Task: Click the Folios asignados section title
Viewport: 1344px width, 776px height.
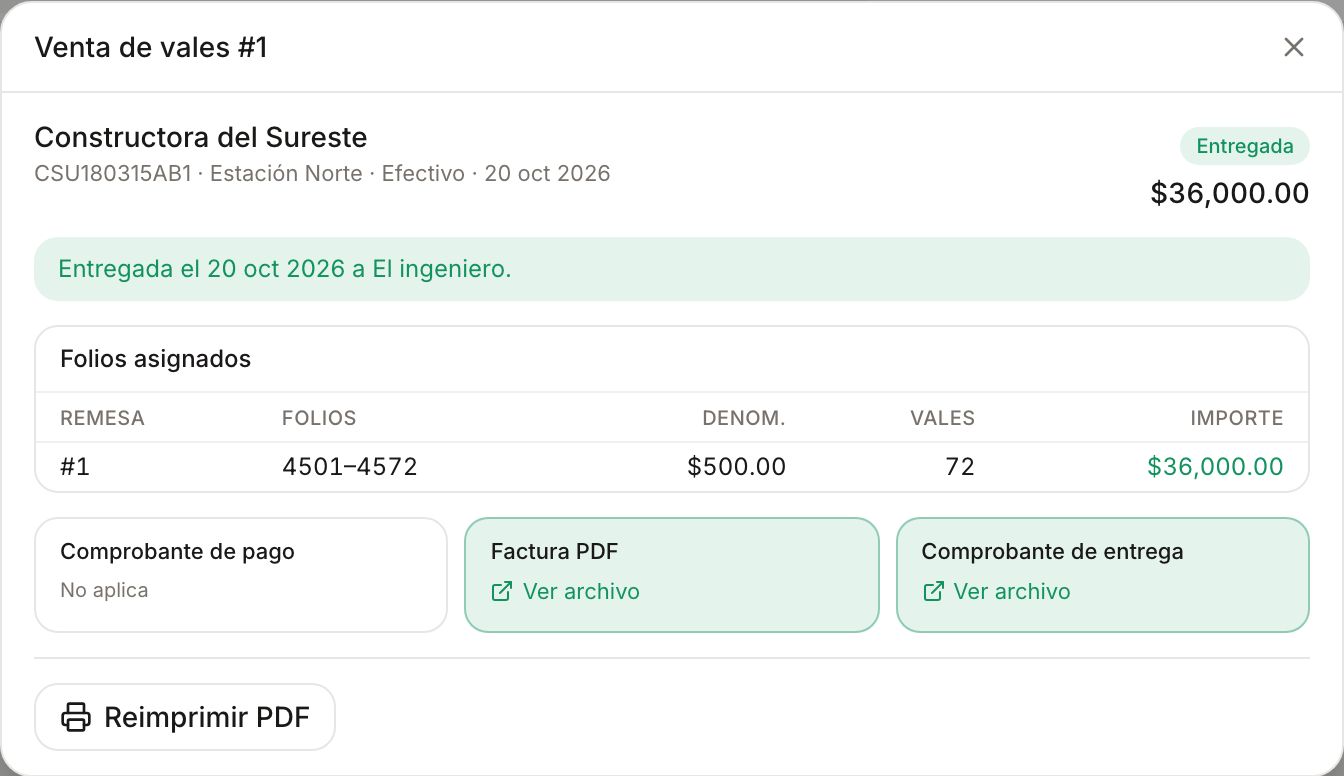Action: point(156,359)
